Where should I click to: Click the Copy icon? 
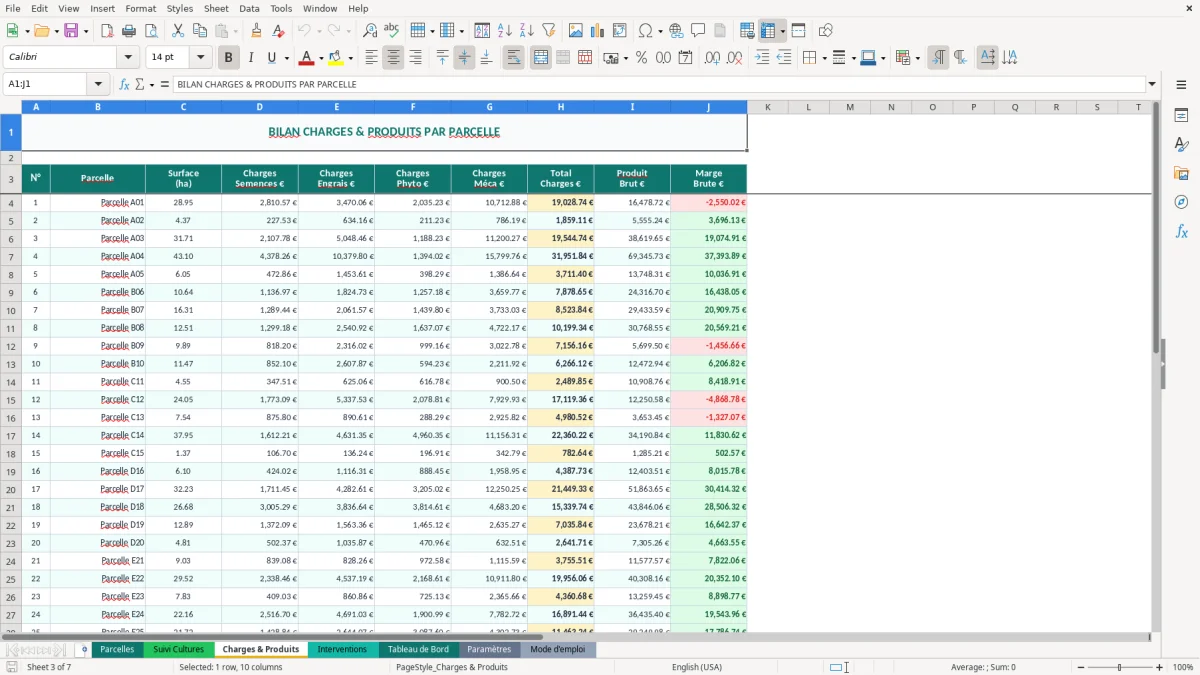(x=200, y=31)
